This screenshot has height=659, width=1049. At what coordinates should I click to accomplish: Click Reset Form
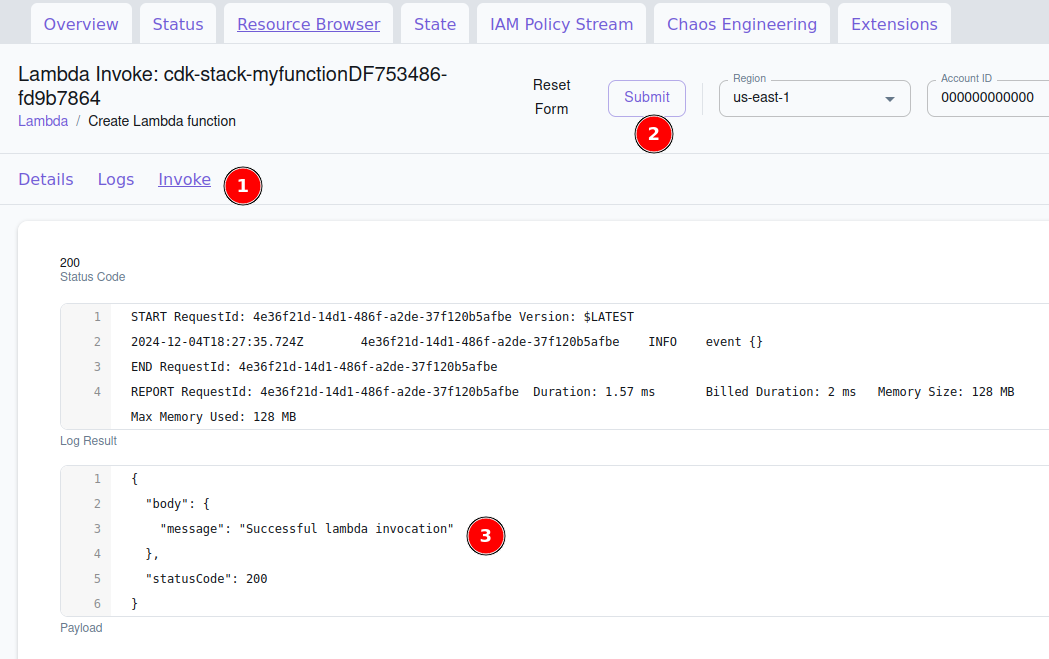pos(551,97)
